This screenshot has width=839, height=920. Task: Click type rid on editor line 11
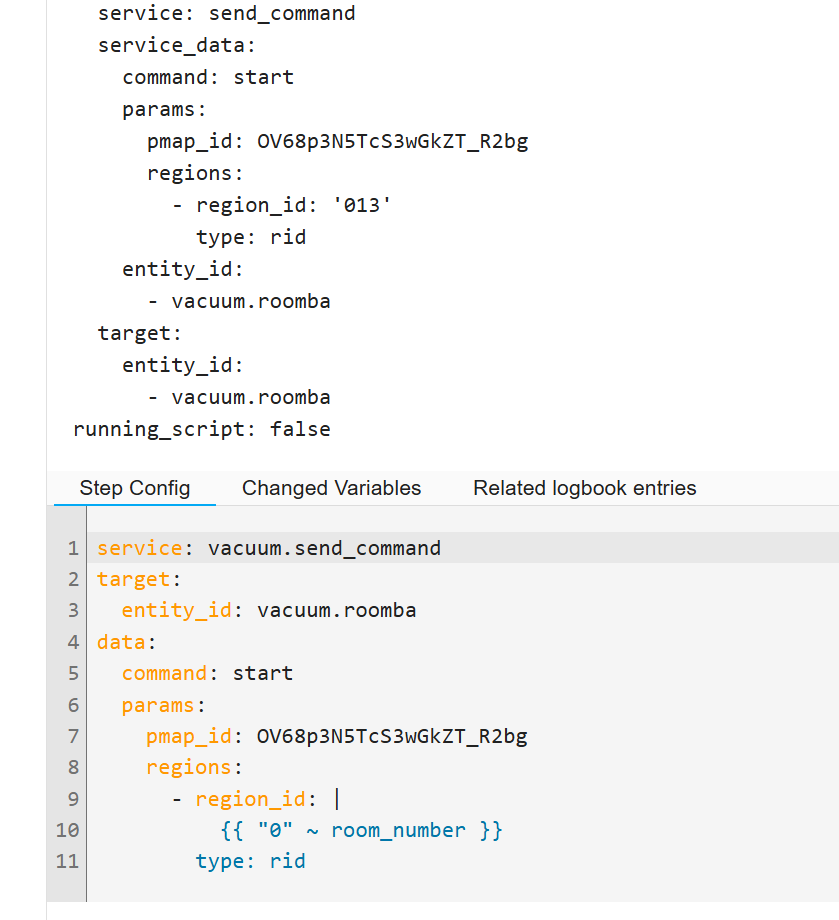251,861
